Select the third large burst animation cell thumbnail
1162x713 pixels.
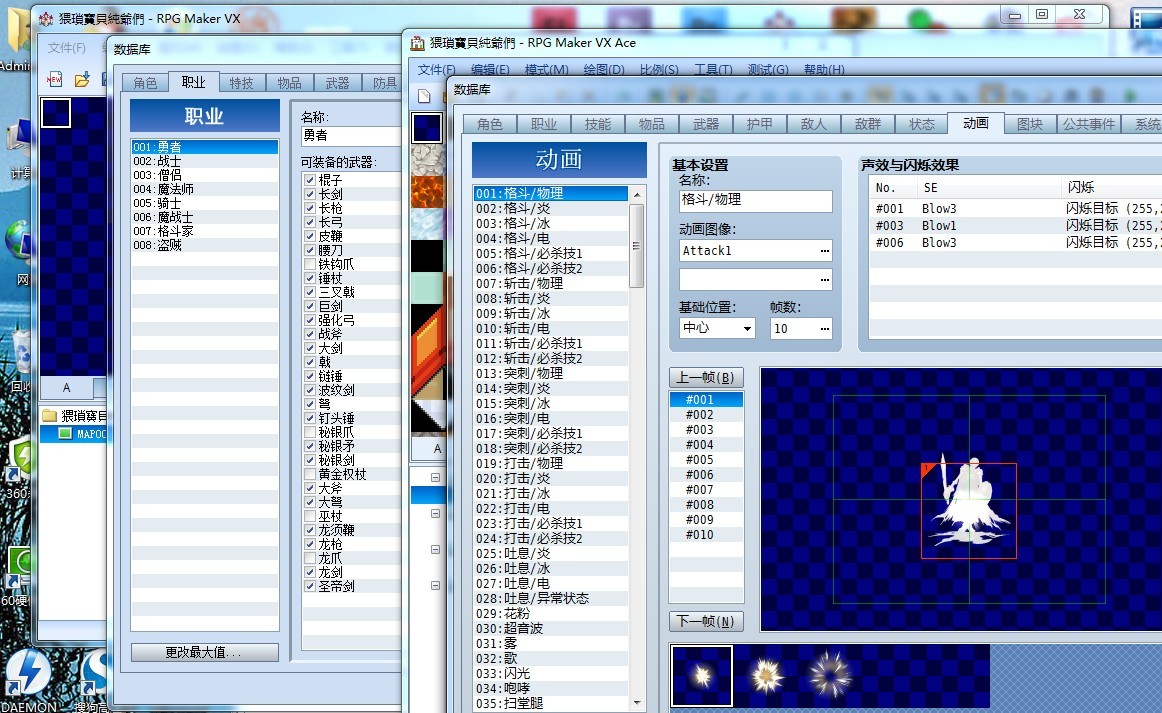[830, 675]
